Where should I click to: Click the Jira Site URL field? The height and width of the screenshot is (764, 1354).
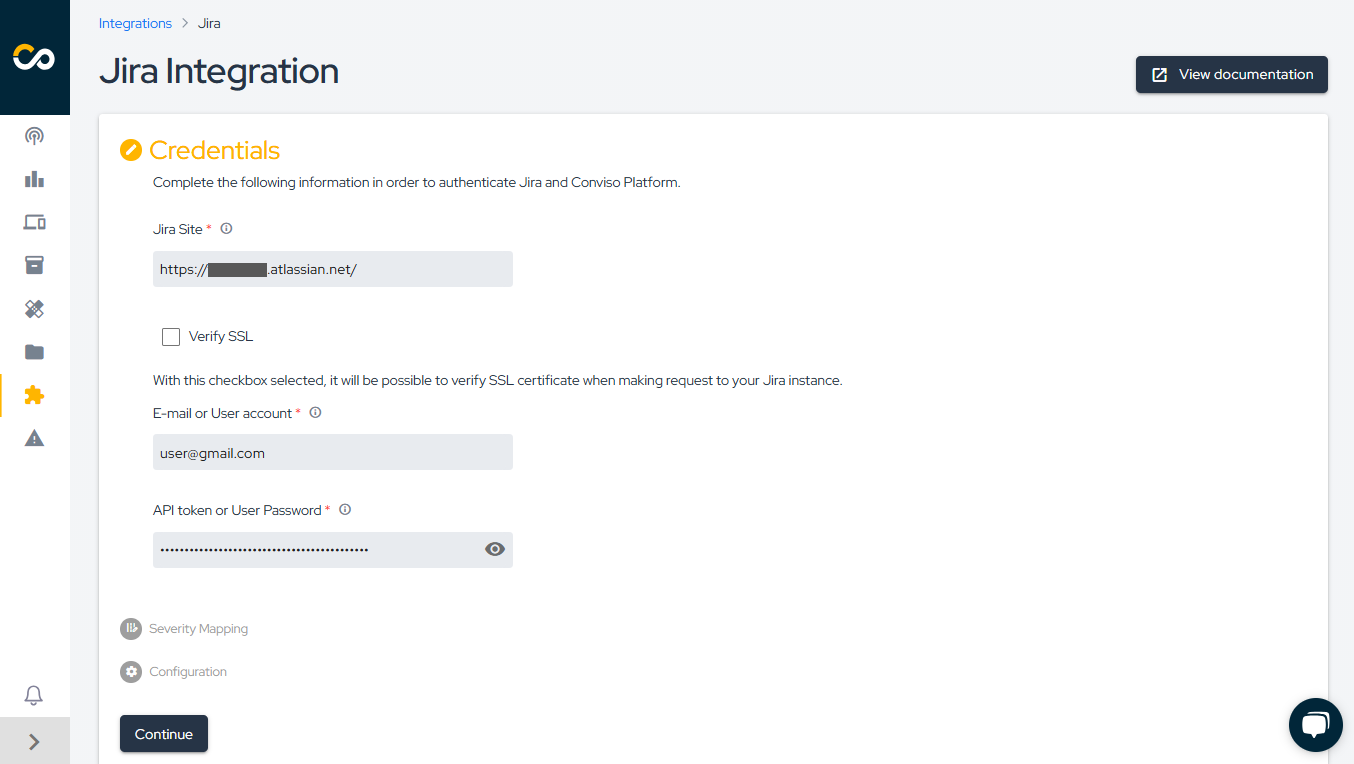333,269
